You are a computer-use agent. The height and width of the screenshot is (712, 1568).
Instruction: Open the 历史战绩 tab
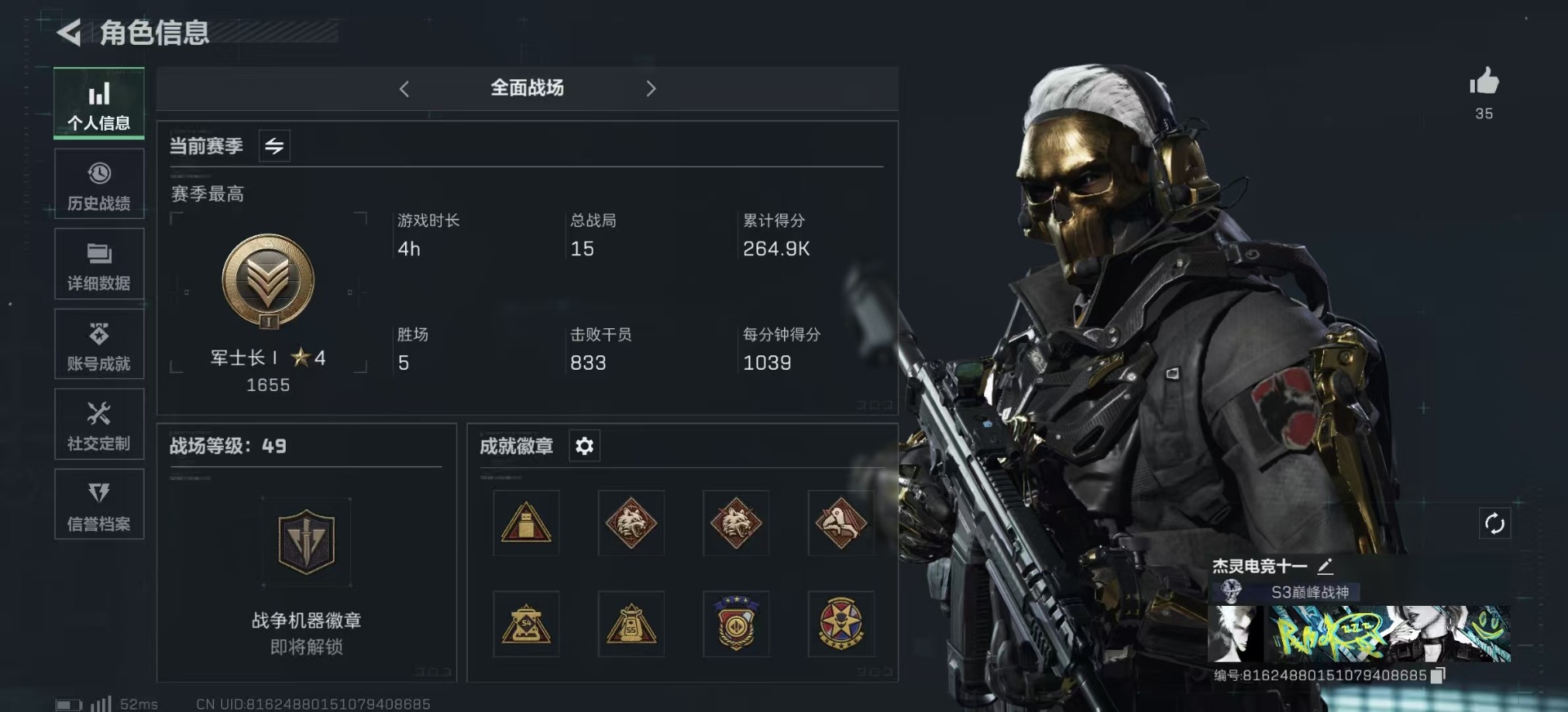(x=99, y=185)
